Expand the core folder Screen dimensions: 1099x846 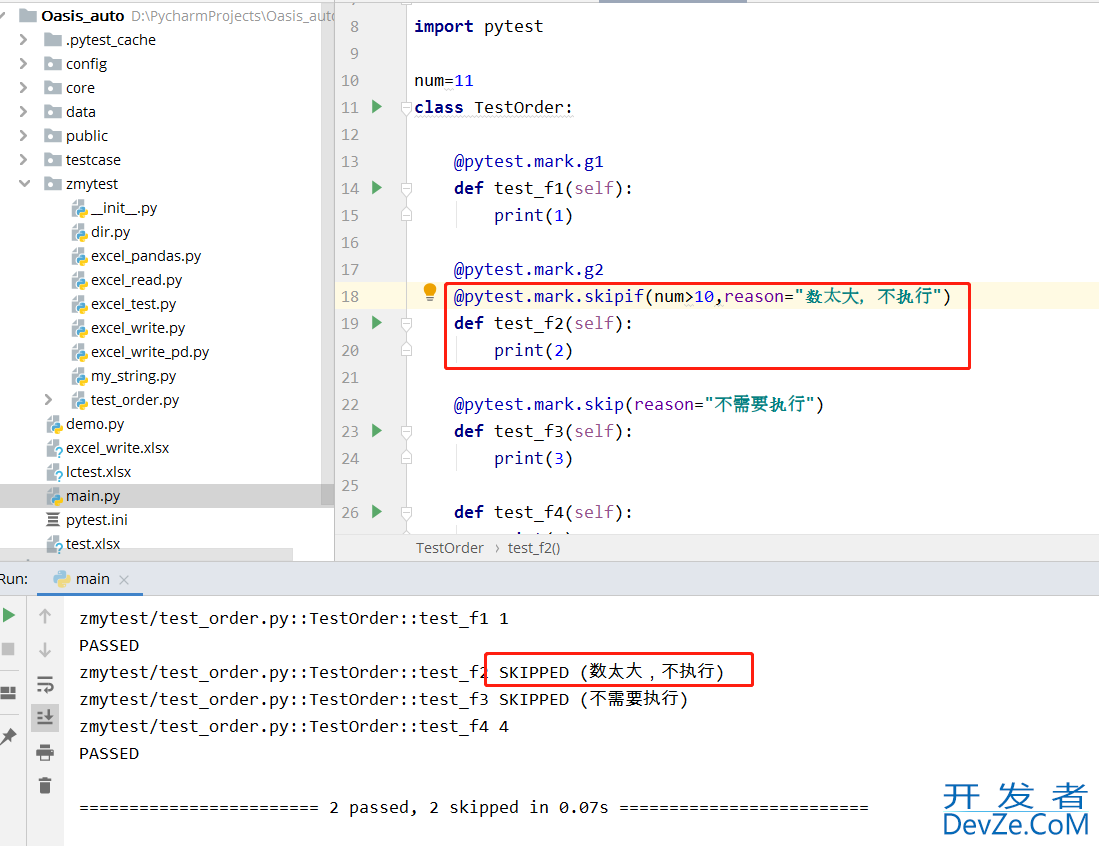24,88
